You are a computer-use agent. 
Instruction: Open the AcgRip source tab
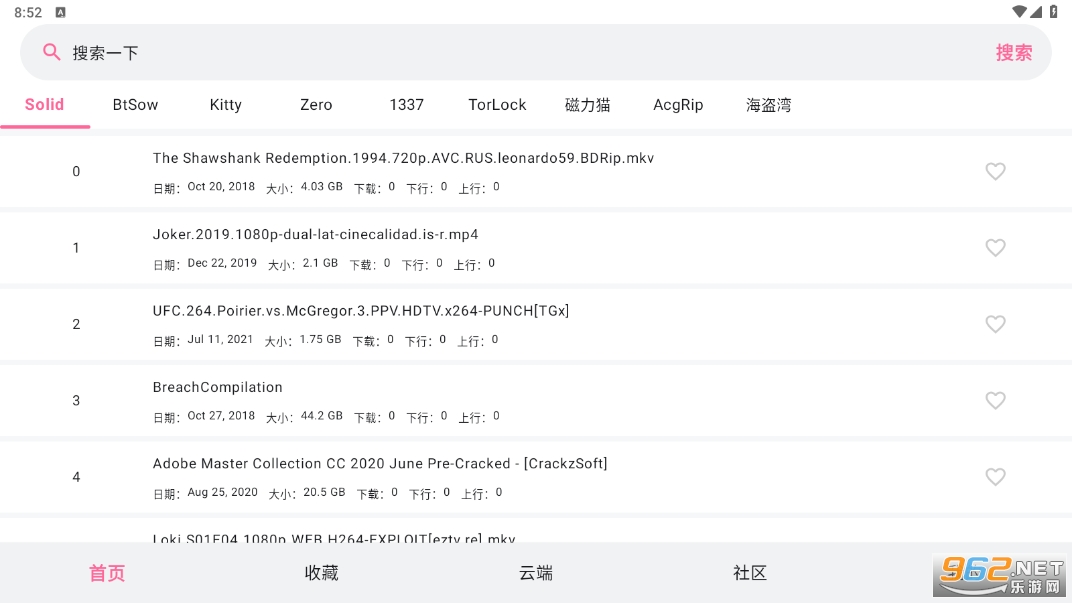click(678, 105)
